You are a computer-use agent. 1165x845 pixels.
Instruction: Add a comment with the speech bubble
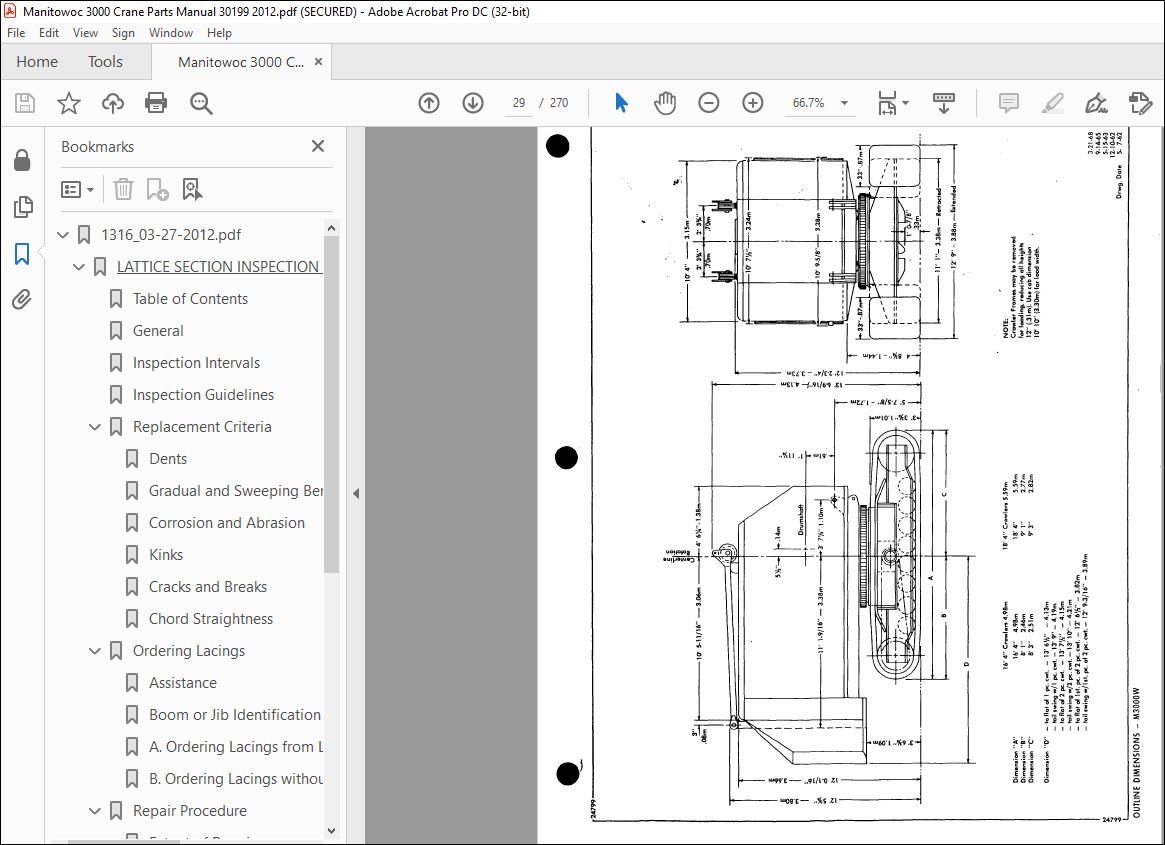[1008, 103]
